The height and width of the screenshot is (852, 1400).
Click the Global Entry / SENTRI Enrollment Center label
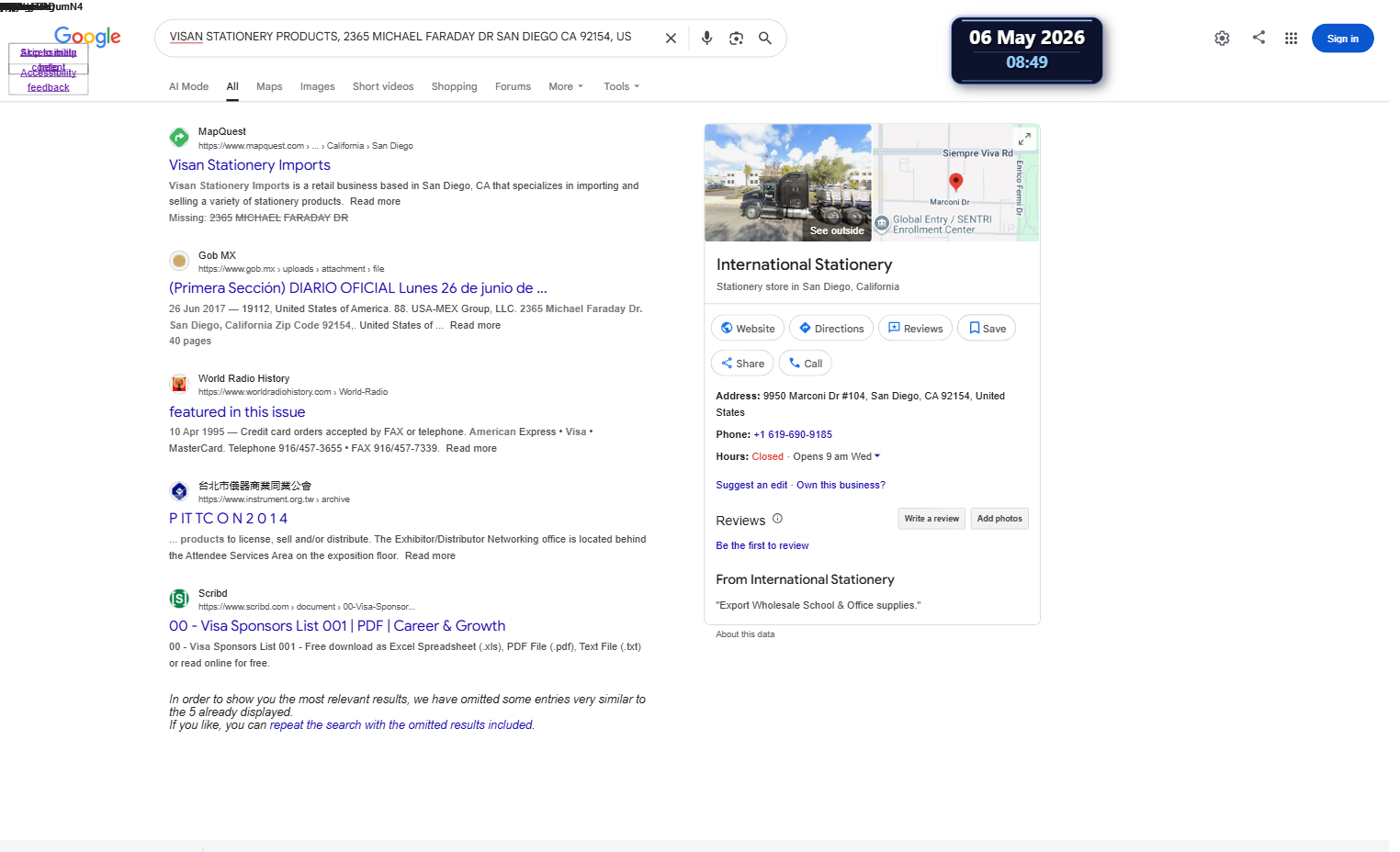point(942,224)
